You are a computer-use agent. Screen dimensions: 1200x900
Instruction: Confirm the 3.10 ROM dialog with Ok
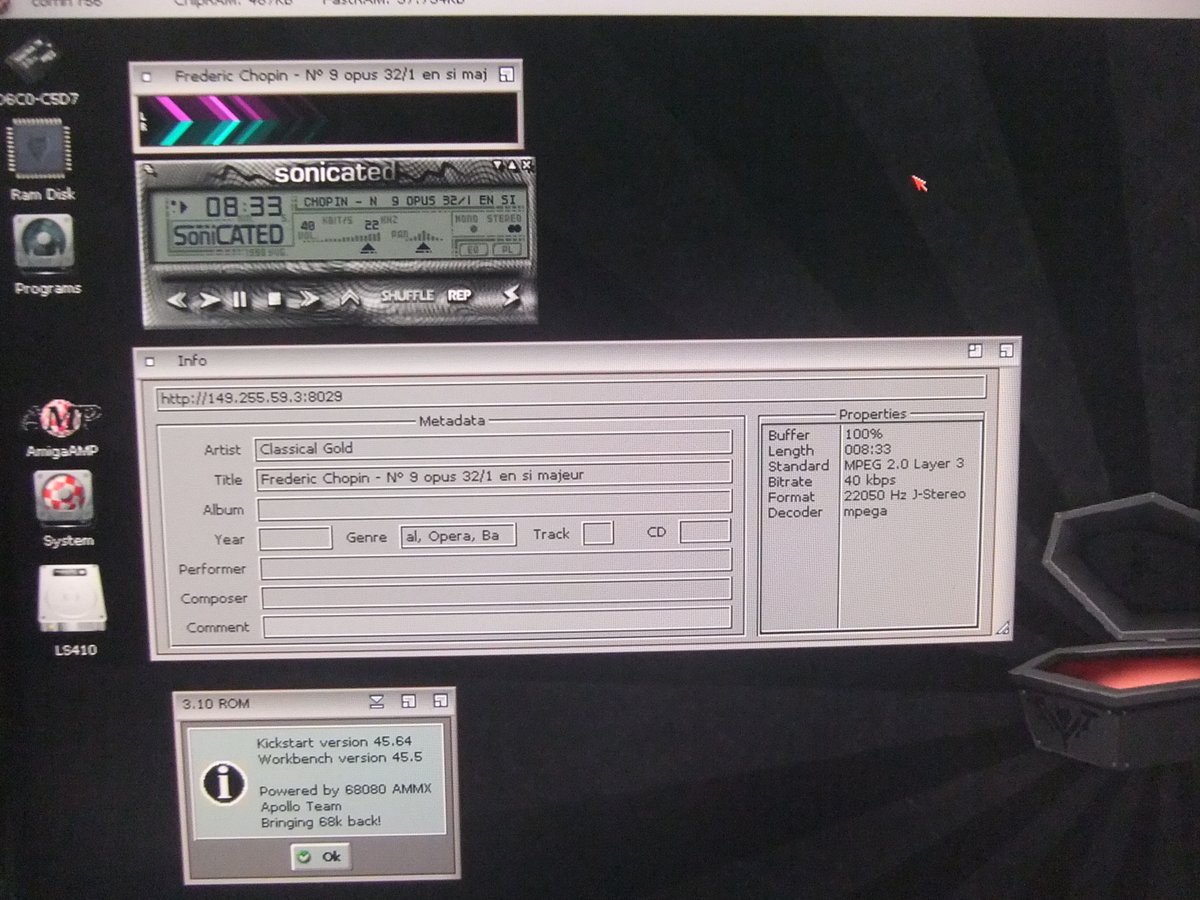click(320, 857)
